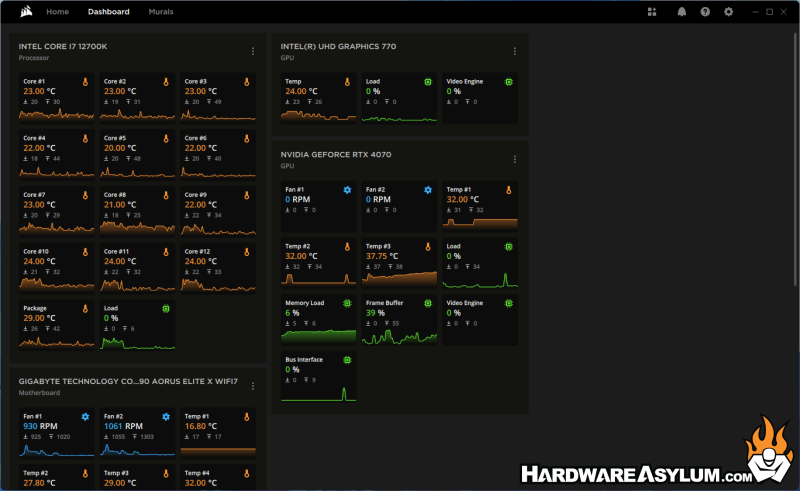The width and height of the screenshot is (800, 491).
Task: Click the Intel UHD Load chip icon
Action: (x=427, y=81)
